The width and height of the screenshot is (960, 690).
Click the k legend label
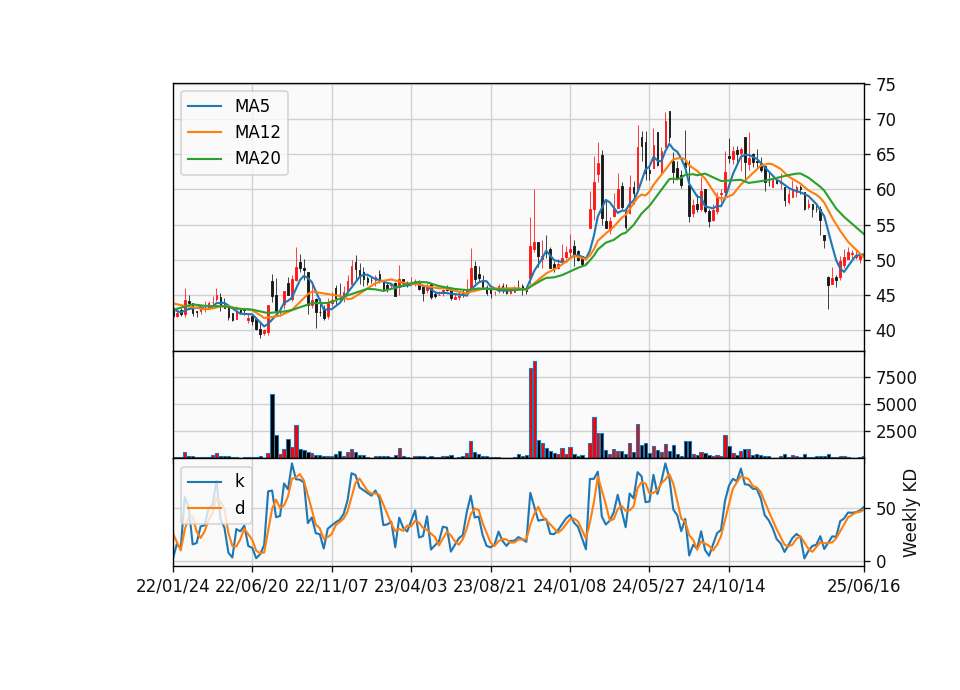coord(239,481)
